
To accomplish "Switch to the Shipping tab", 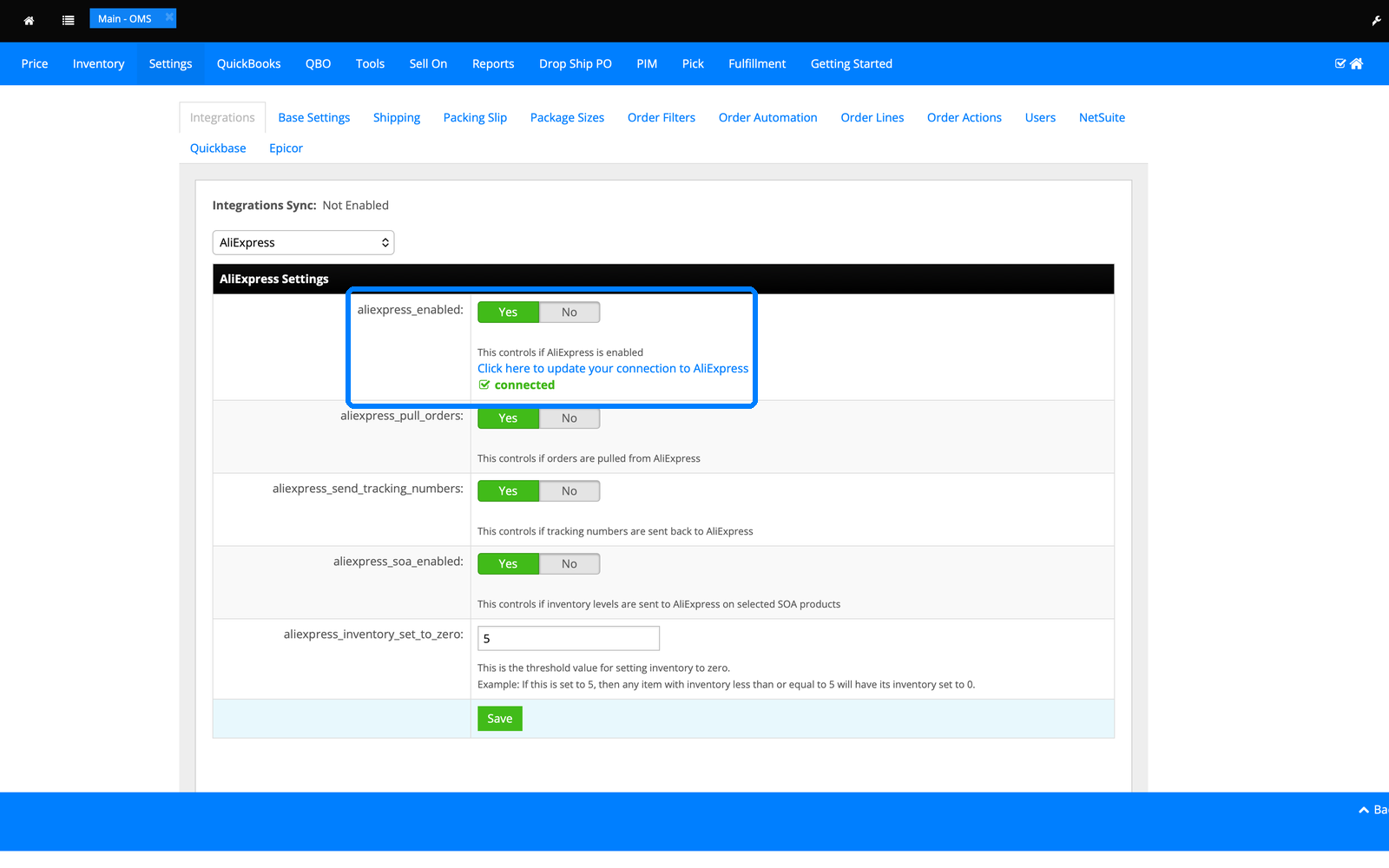I will pos(397,117).
